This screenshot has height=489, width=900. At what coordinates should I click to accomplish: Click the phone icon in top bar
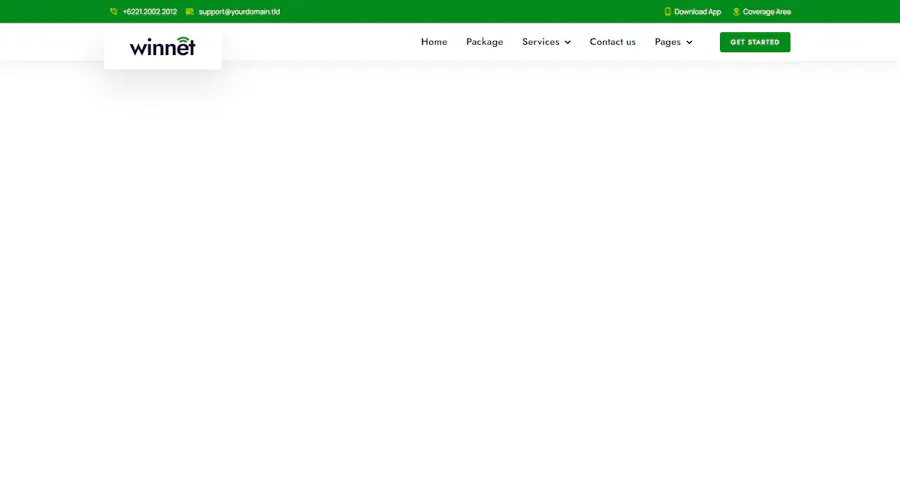pos(114,11)
